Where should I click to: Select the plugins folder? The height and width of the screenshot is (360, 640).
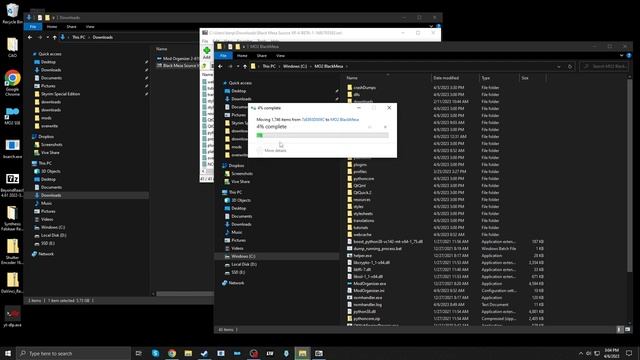pyautogui.click(x=360, y=165)
